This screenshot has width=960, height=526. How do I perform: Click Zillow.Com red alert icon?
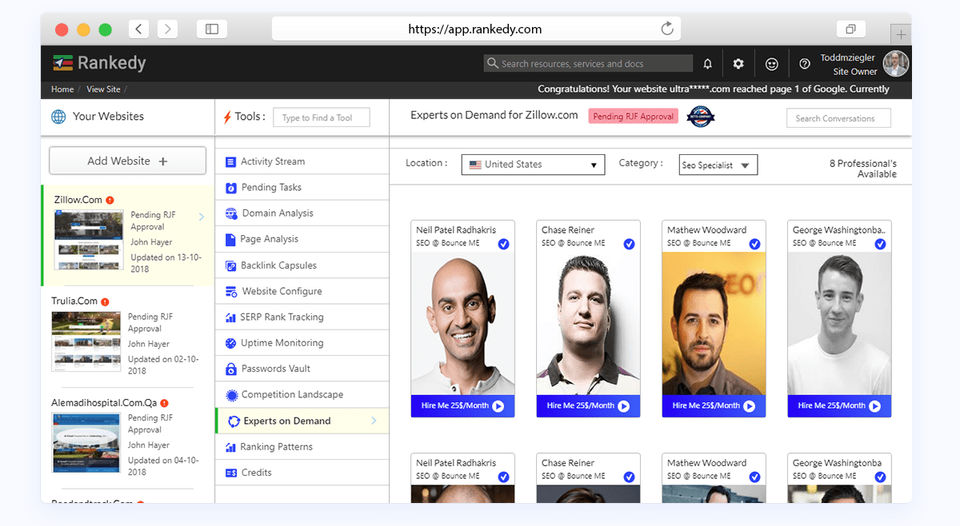pyautogui.click(x=110, y=200)
